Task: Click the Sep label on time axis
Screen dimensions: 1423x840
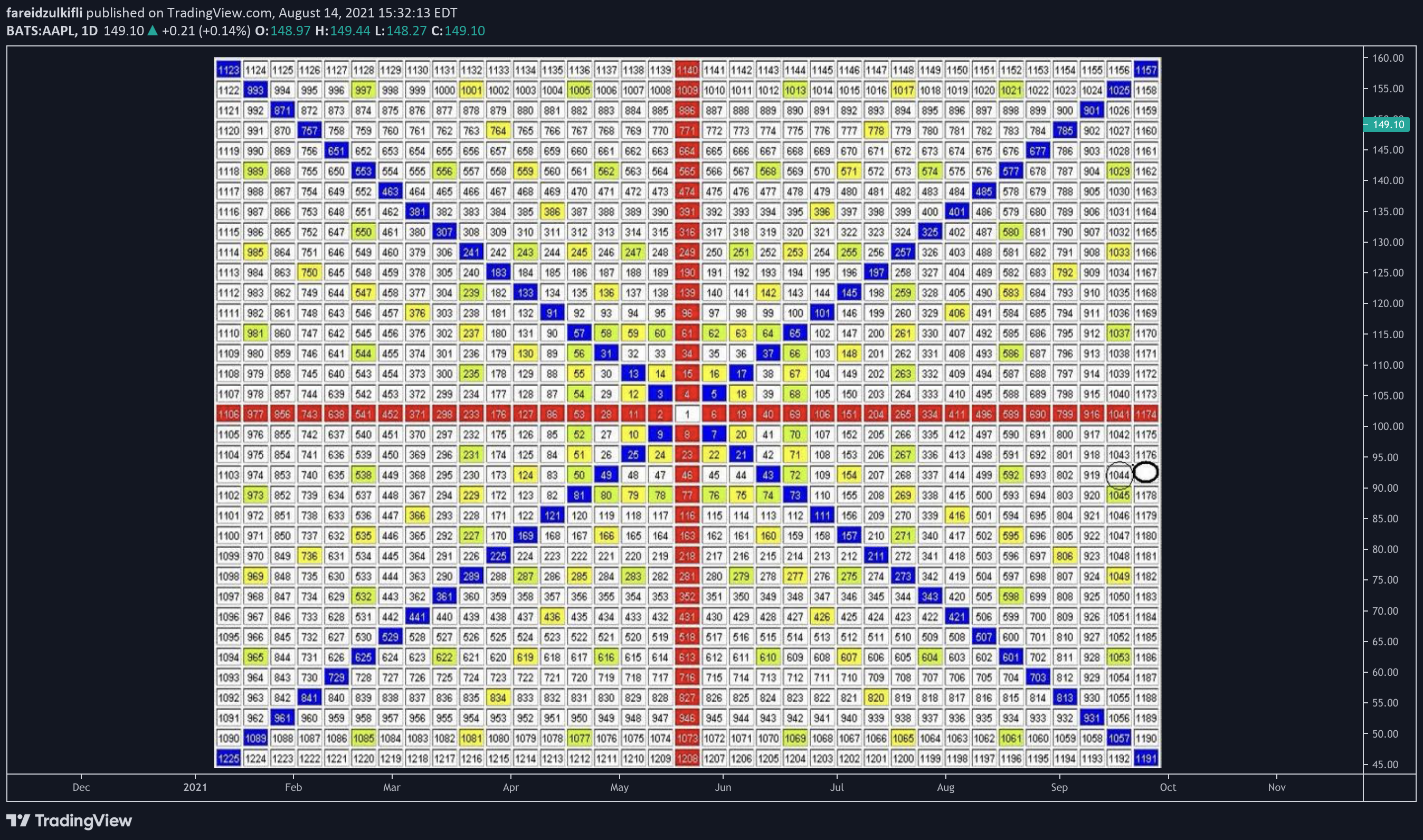Action: (x=1059, y=787)
